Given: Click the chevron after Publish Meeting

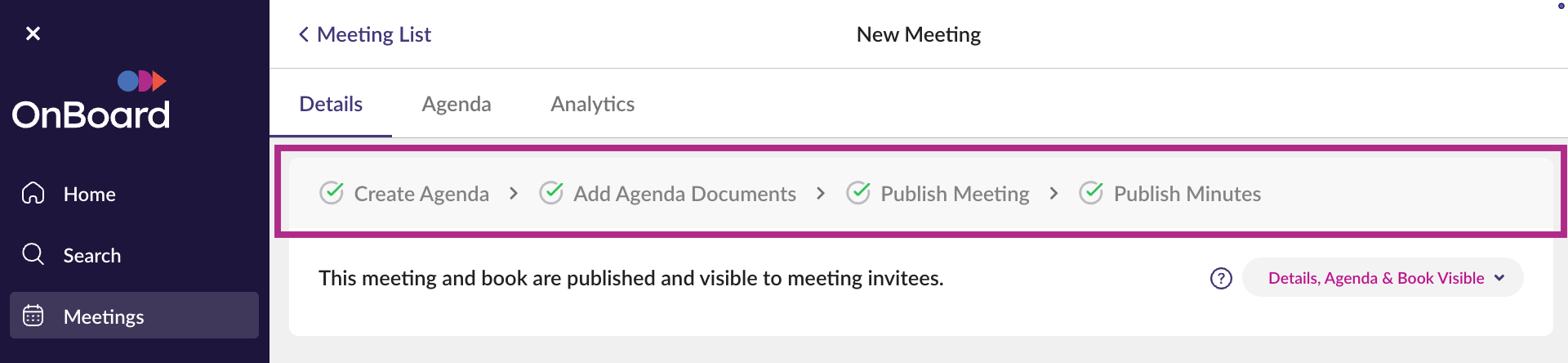Looking at the screenshot, I should pyautogui.click(x=1053, y=193).
